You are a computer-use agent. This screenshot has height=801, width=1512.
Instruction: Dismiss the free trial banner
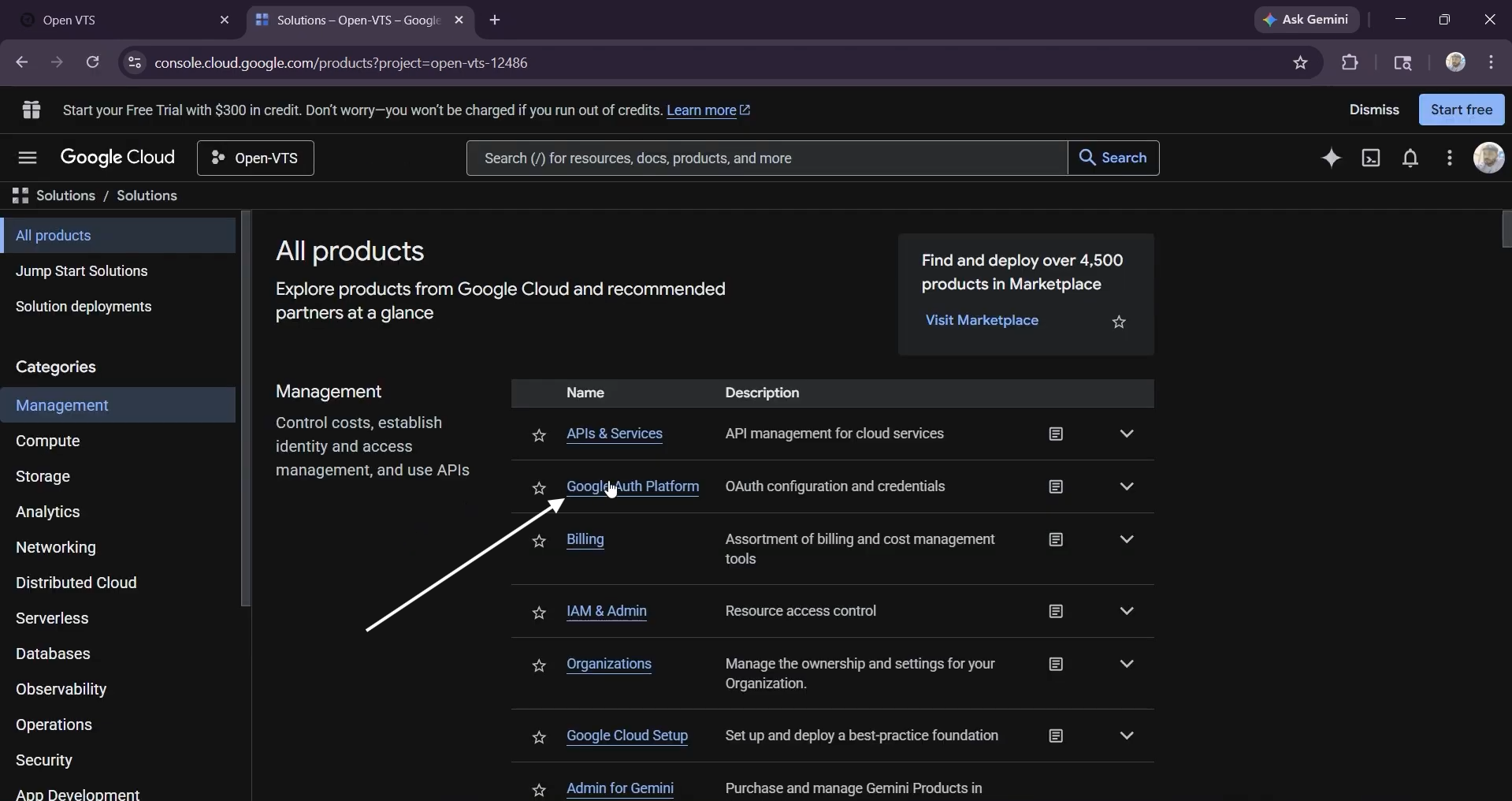(x=1374, y=110)
